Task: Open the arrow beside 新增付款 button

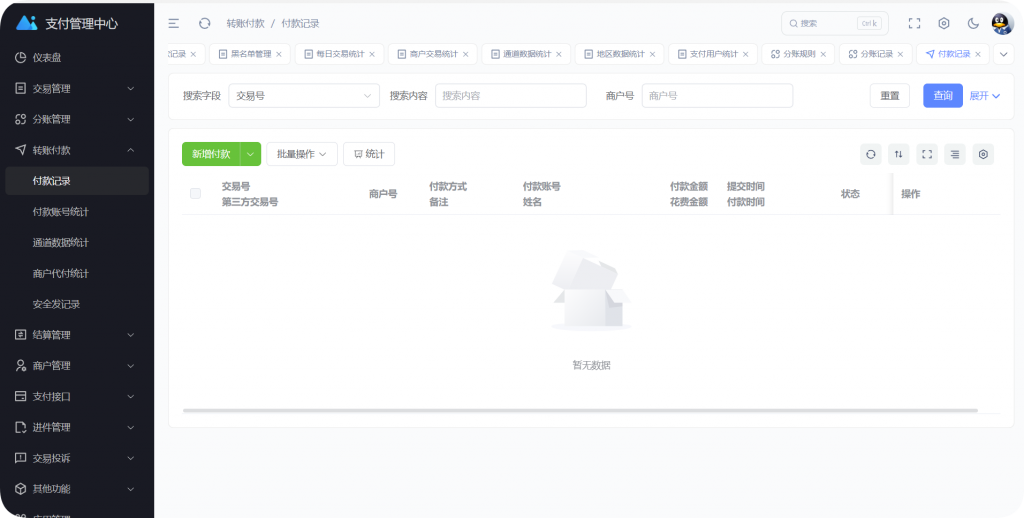Action: click(x=251, y=154)
